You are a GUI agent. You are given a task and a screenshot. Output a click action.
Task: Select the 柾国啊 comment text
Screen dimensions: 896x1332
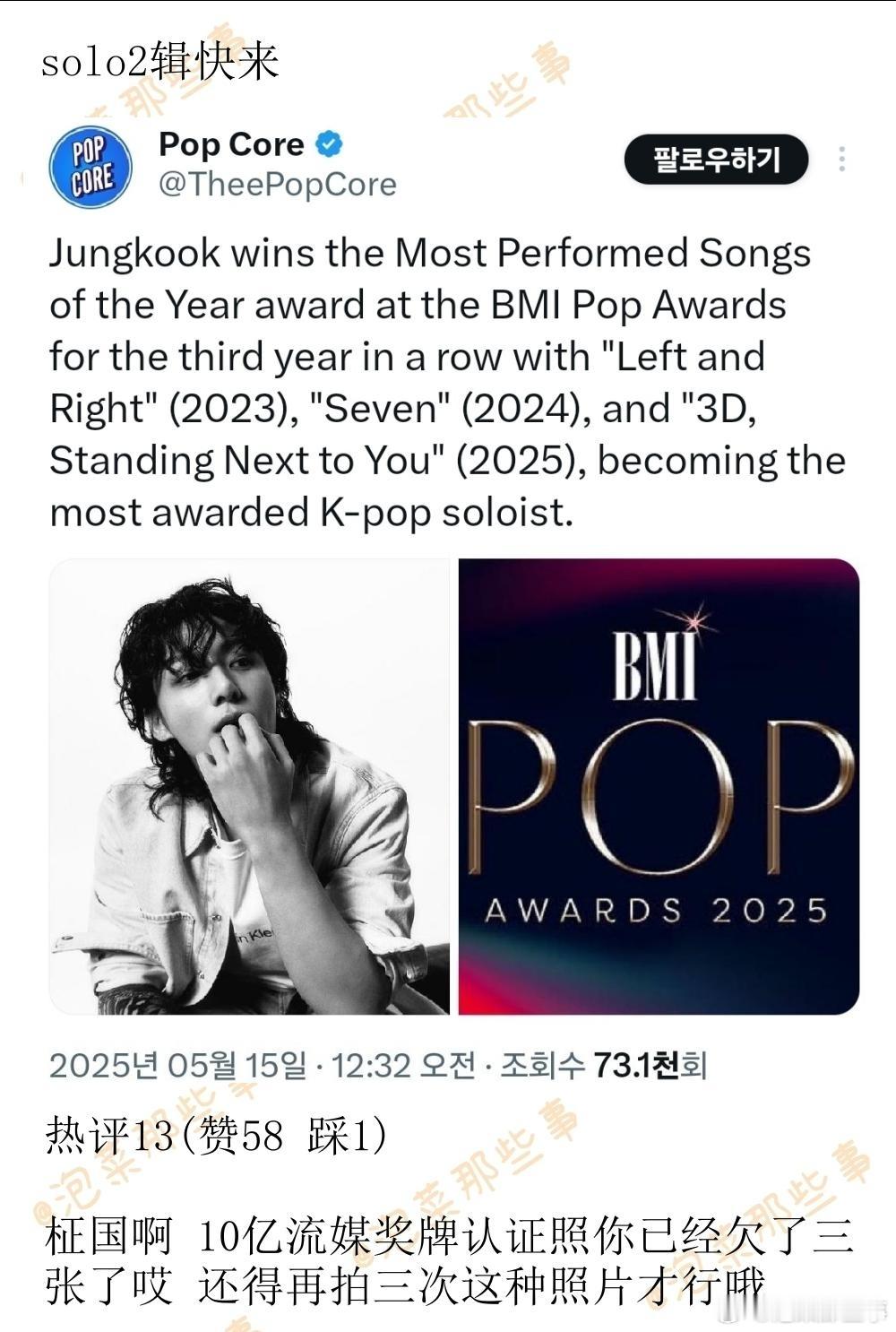(448, 1262)
